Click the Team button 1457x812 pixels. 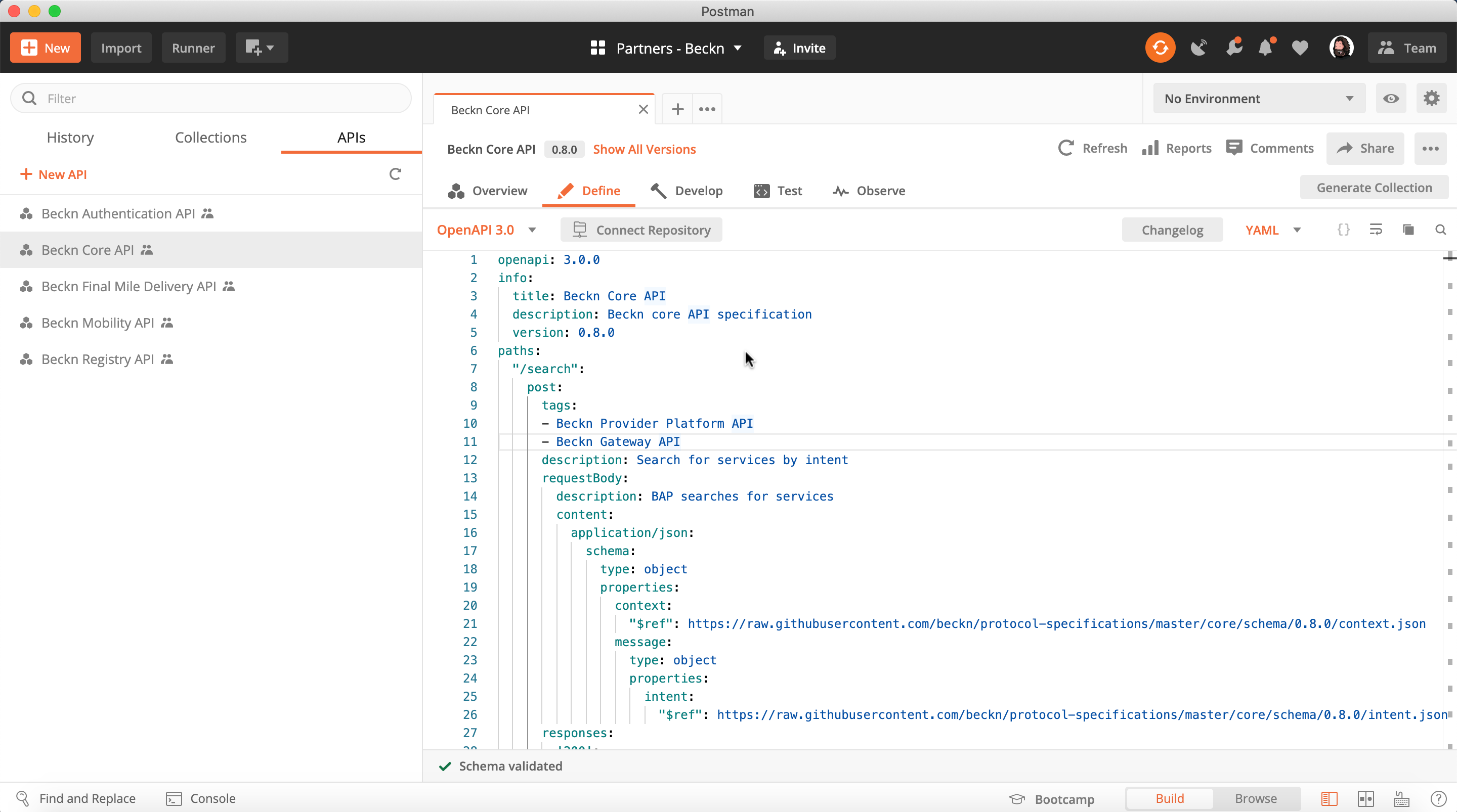click(x=1407, y=48)
